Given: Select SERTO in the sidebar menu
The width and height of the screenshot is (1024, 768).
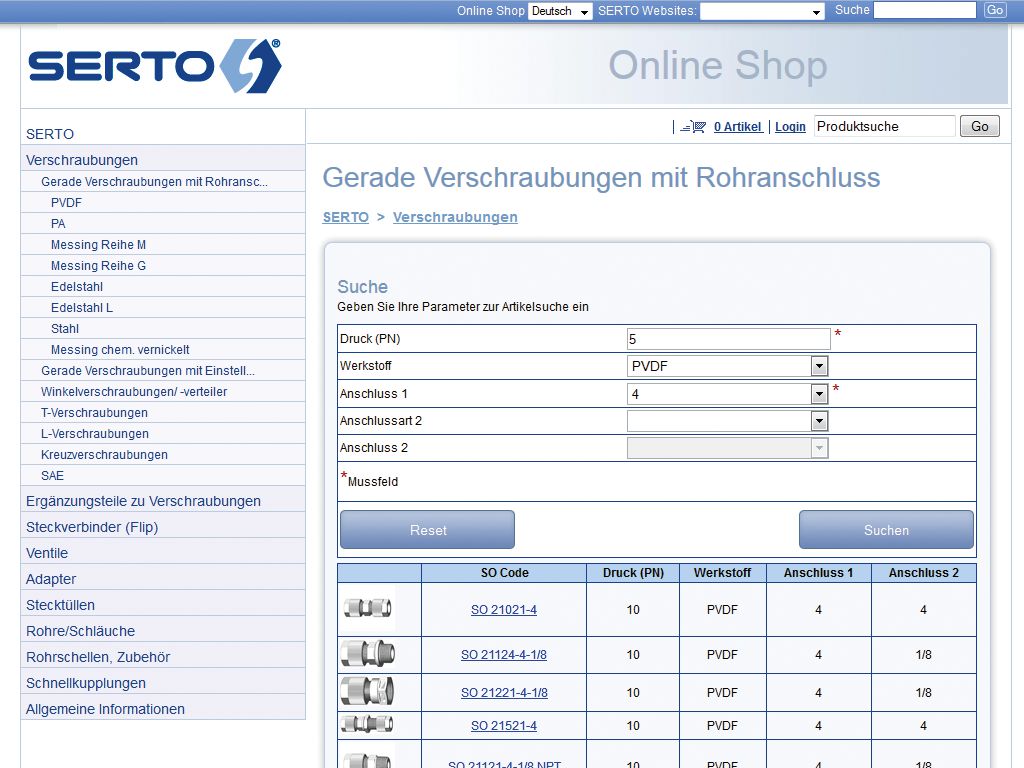Looking at the screenshot, I should pyautogui.click(x=163, y=134).
